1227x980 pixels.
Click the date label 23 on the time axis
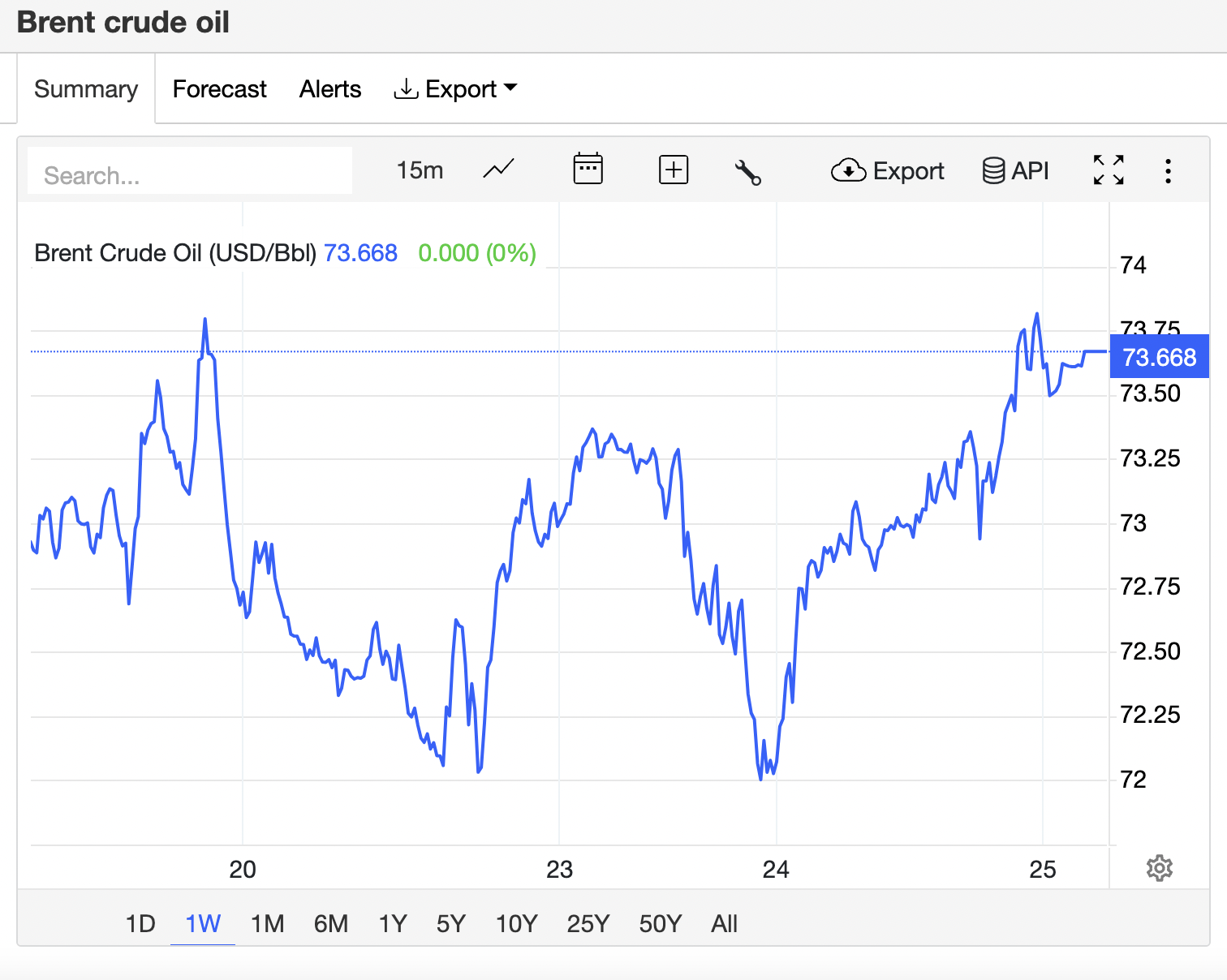tap(559, 870)
